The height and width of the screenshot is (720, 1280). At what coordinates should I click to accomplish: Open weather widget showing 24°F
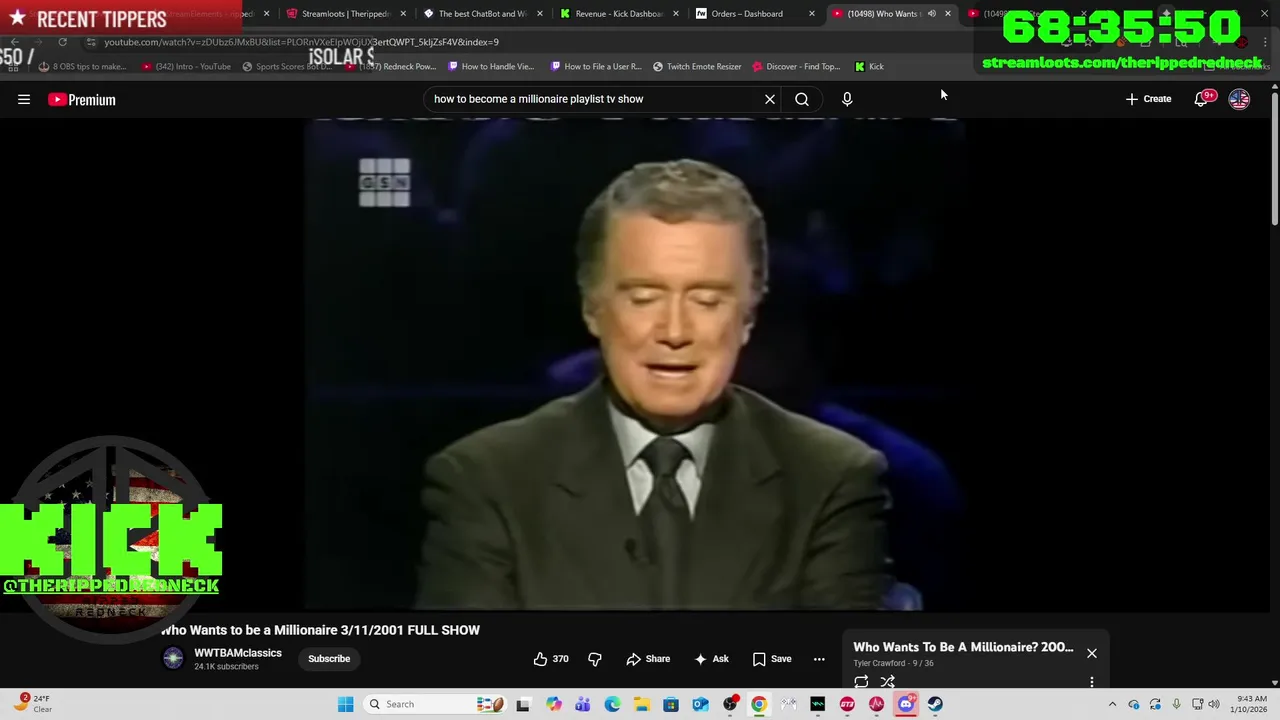(33, 704)
